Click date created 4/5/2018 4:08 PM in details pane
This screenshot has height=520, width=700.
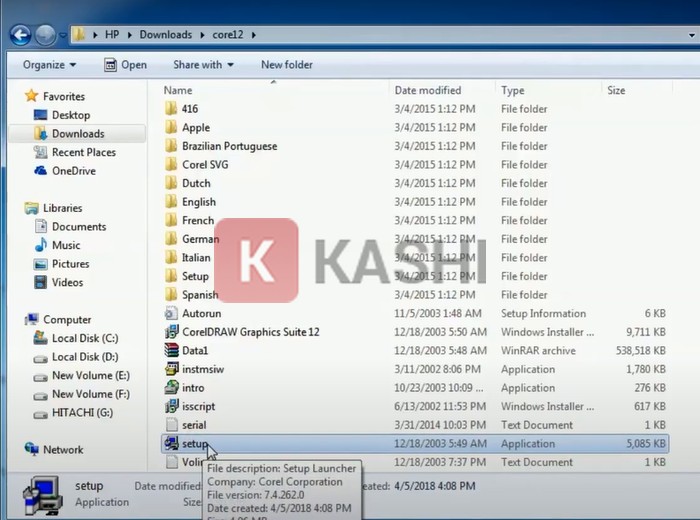435,486
